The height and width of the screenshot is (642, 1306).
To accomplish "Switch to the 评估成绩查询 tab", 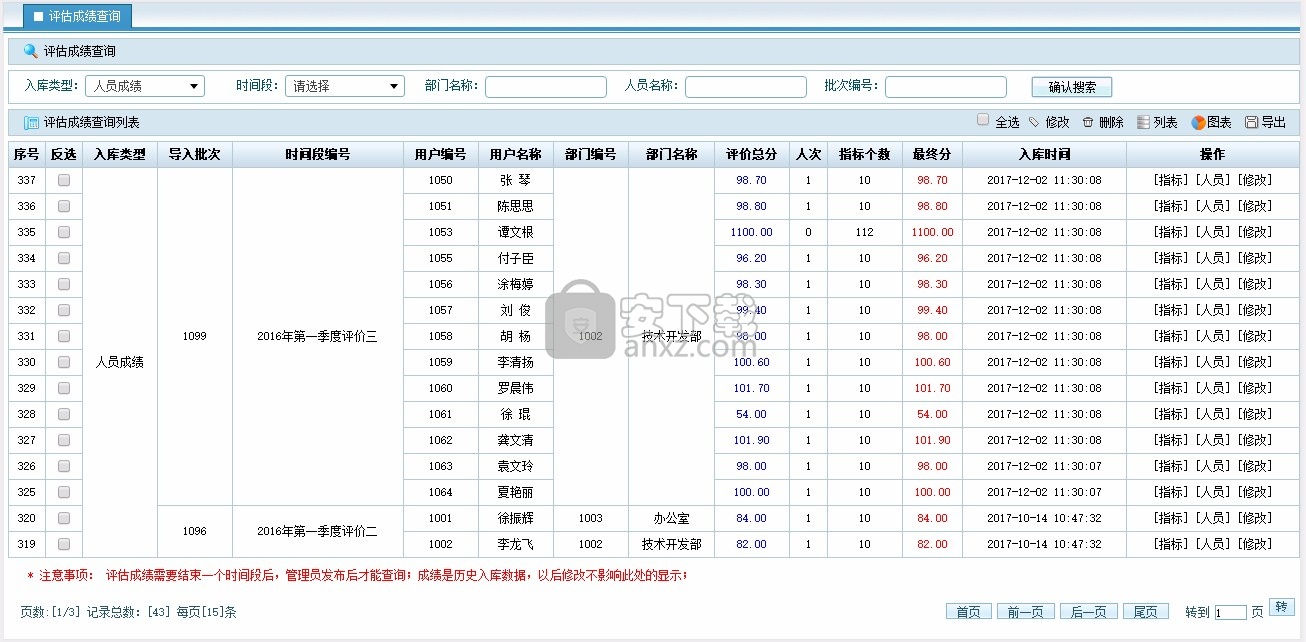I will click(x=77, y=16).
